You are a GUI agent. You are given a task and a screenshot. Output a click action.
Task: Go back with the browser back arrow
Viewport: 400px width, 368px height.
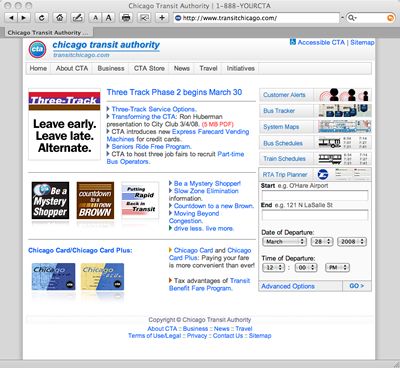point(11,18)
